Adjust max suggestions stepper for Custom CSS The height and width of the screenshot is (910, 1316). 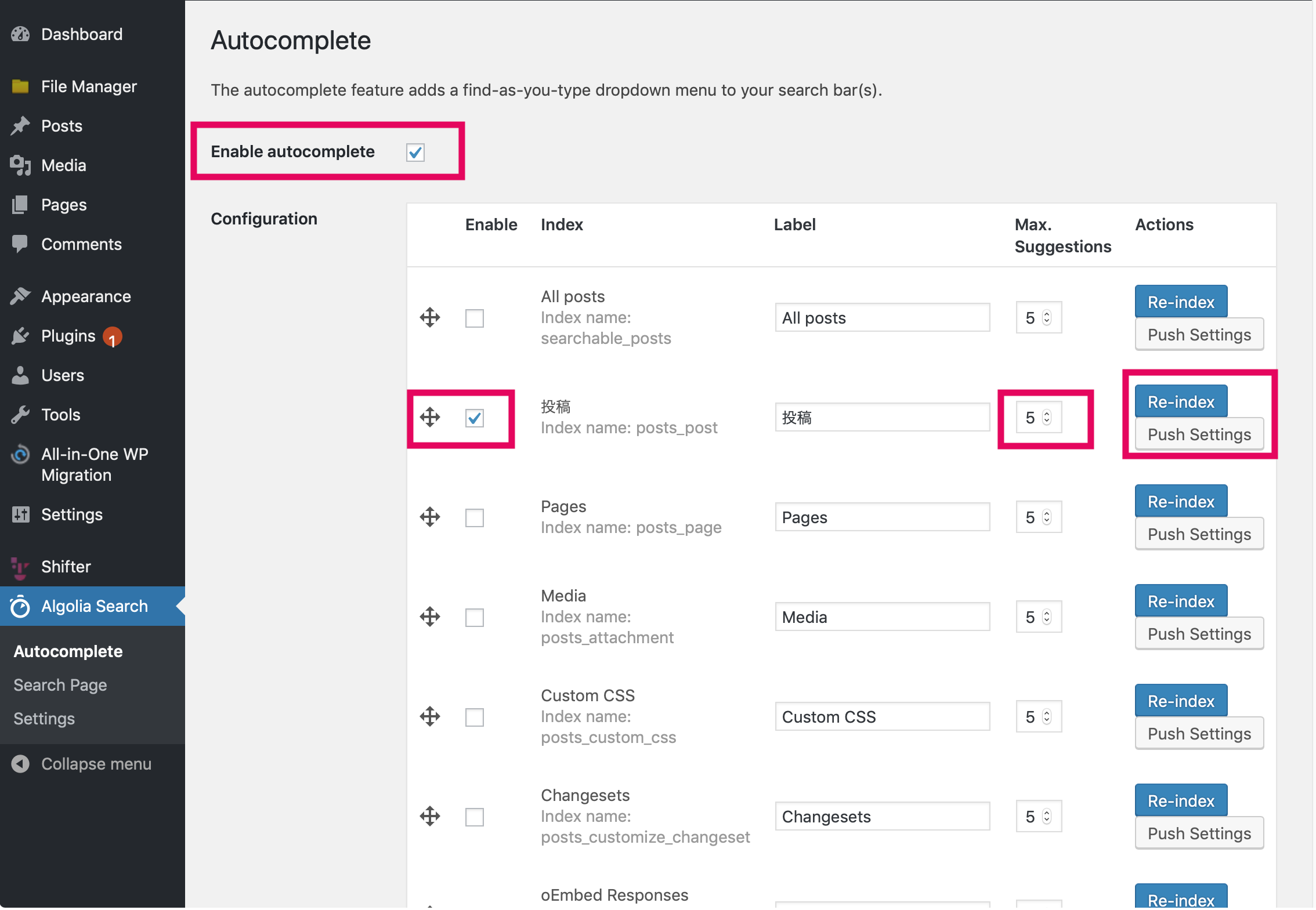pos(1047,717)
